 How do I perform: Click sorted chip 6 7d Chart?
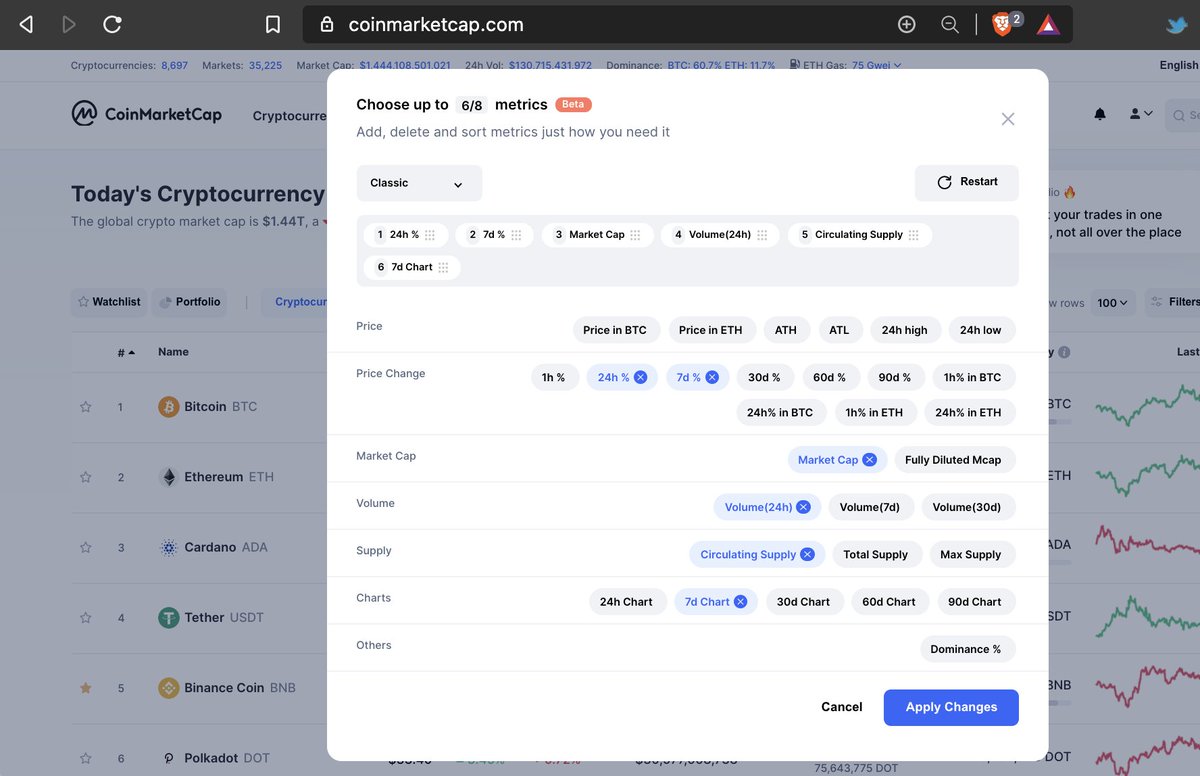(x=412, y=267)
